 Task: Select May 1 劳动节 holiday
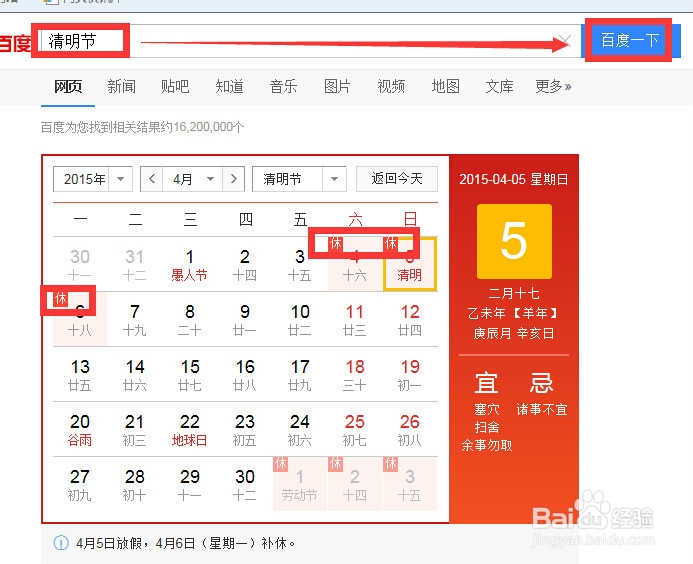[300, 484]
